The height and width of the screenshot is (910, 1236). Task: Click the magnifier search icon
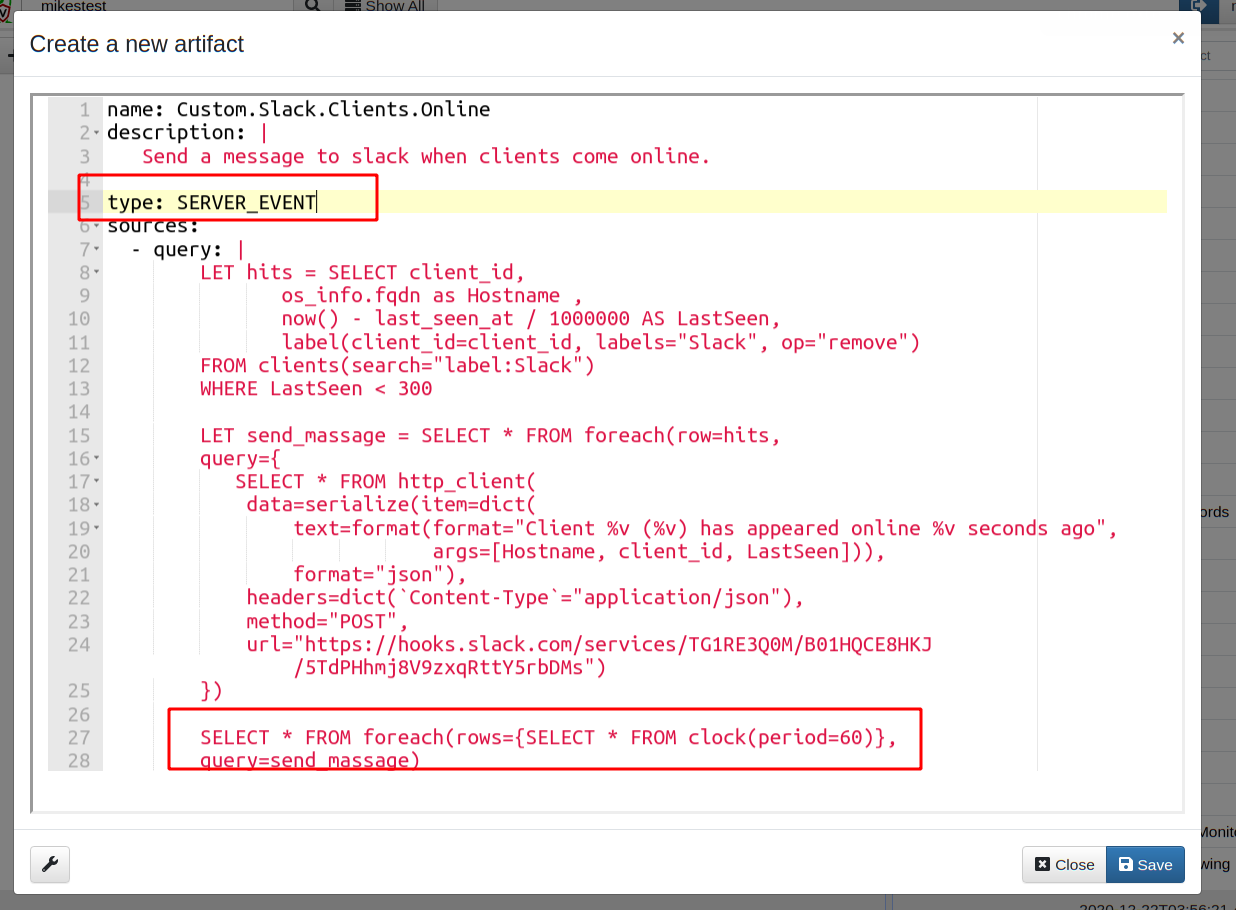[x=312, y=5]
